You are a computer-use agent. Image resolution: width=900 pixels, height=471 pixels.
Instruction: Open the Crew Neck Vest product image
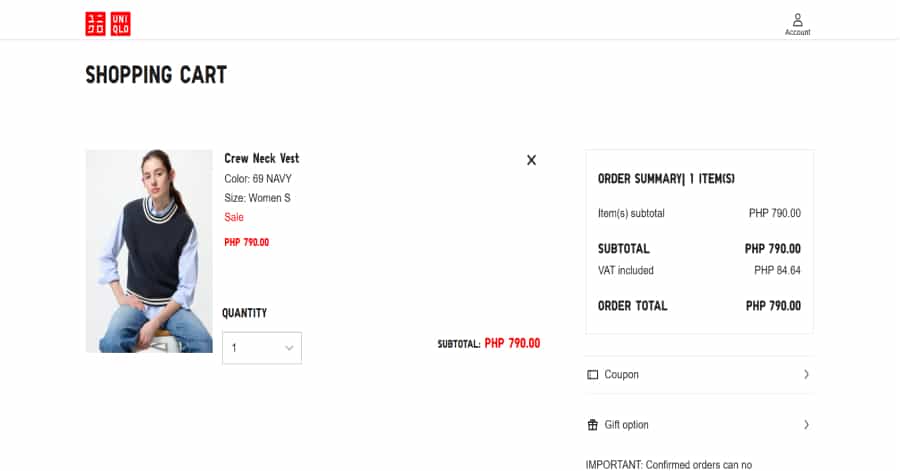[149, 251]
